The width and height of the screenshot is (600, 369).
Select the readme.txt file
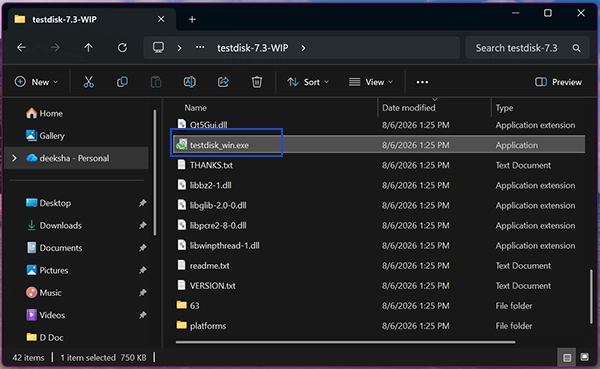coord(210,266)
